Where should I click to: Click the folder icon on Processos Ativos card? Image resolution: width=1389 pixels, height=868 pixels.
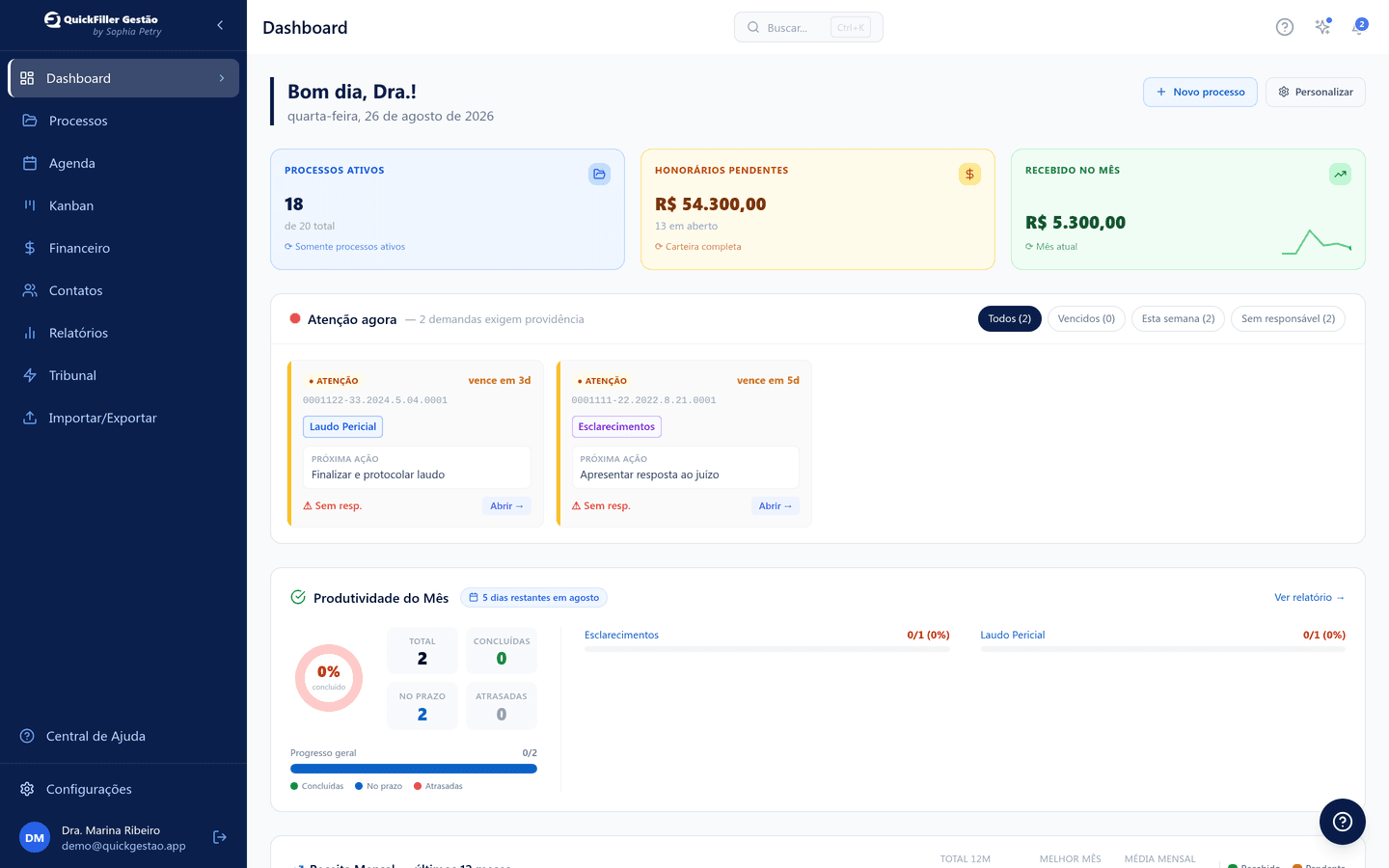pyautogui.click(x=599, y=174)
